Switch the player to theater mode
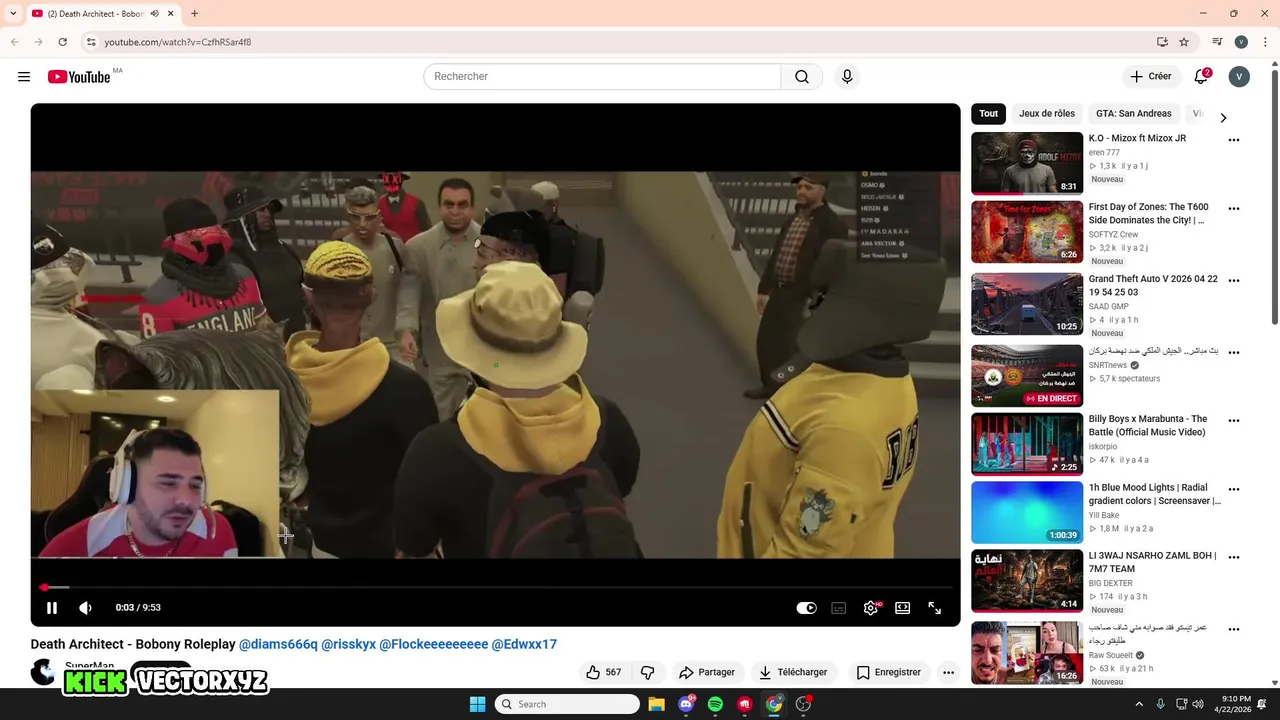This screenshot has height=720, width=1280. (903, 607)
